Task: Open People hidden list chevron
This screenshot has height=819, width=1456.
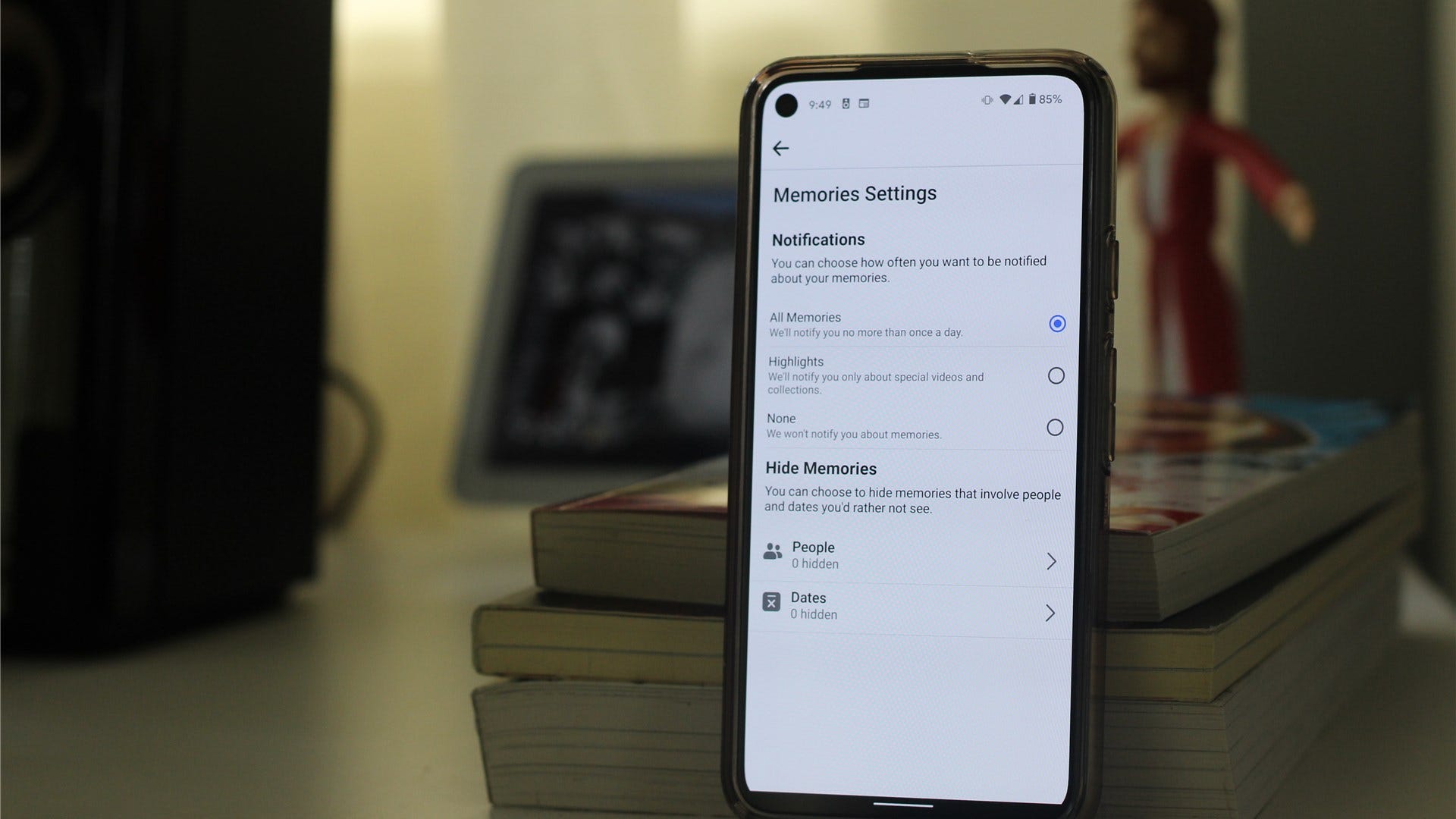Action: [1051, 560]
